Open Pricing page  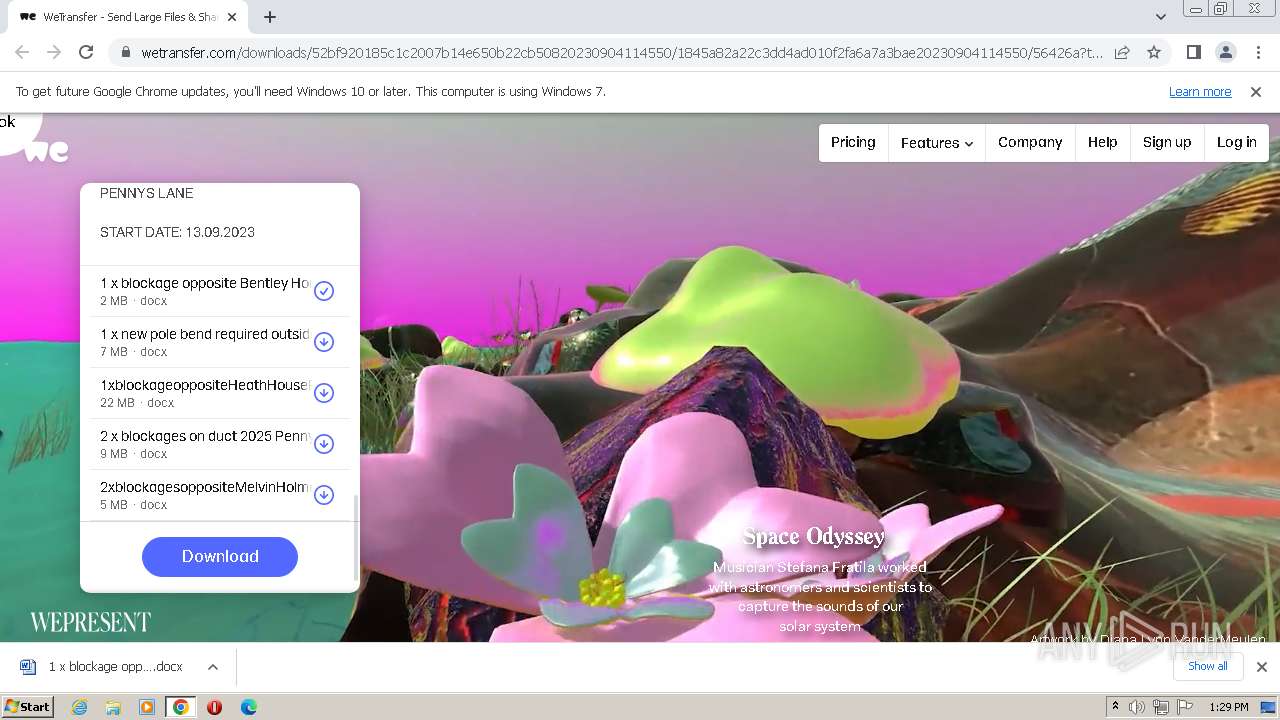pos(853,143)
